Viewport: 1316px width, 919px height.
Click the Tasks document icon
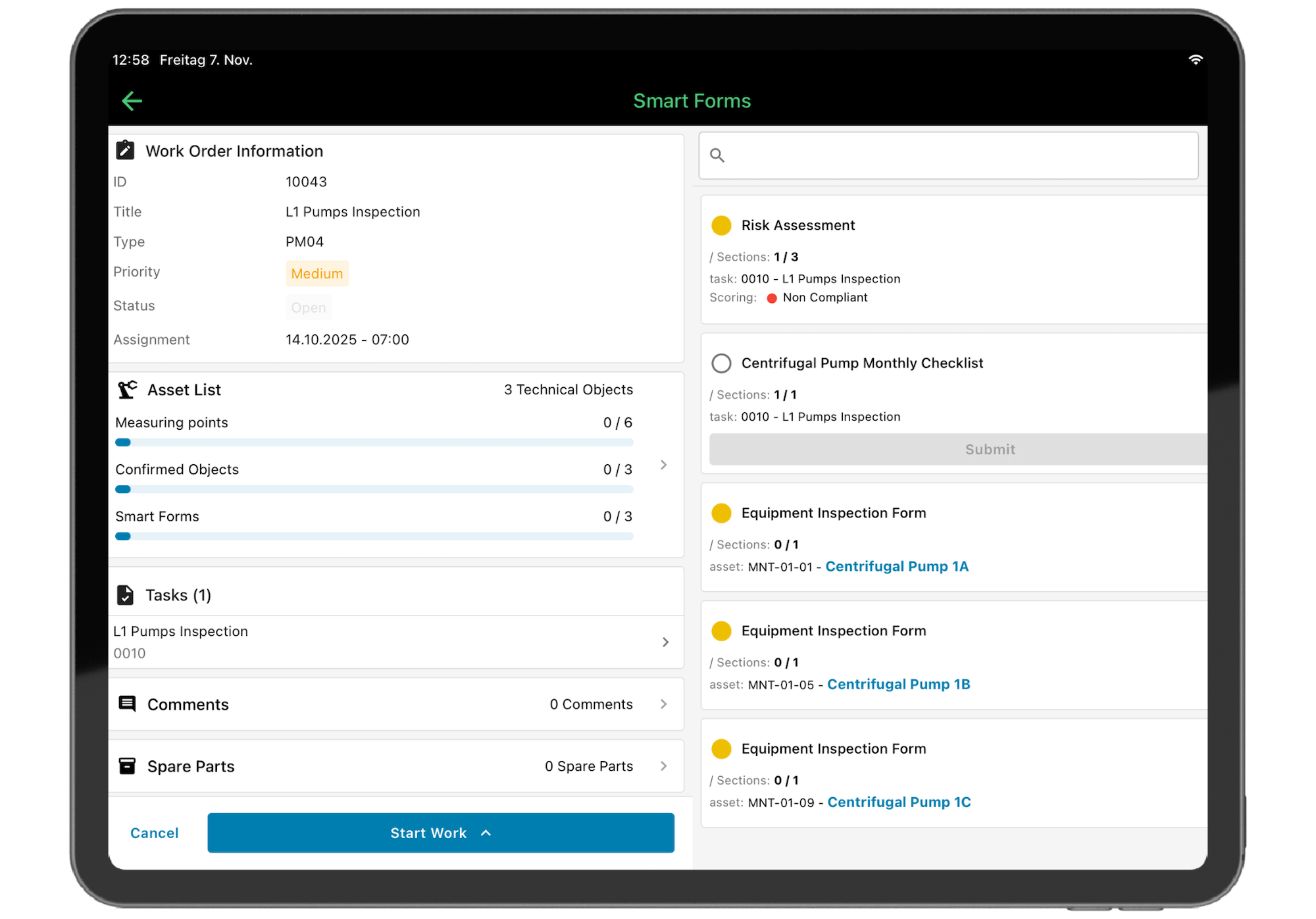tap(126, 594)
